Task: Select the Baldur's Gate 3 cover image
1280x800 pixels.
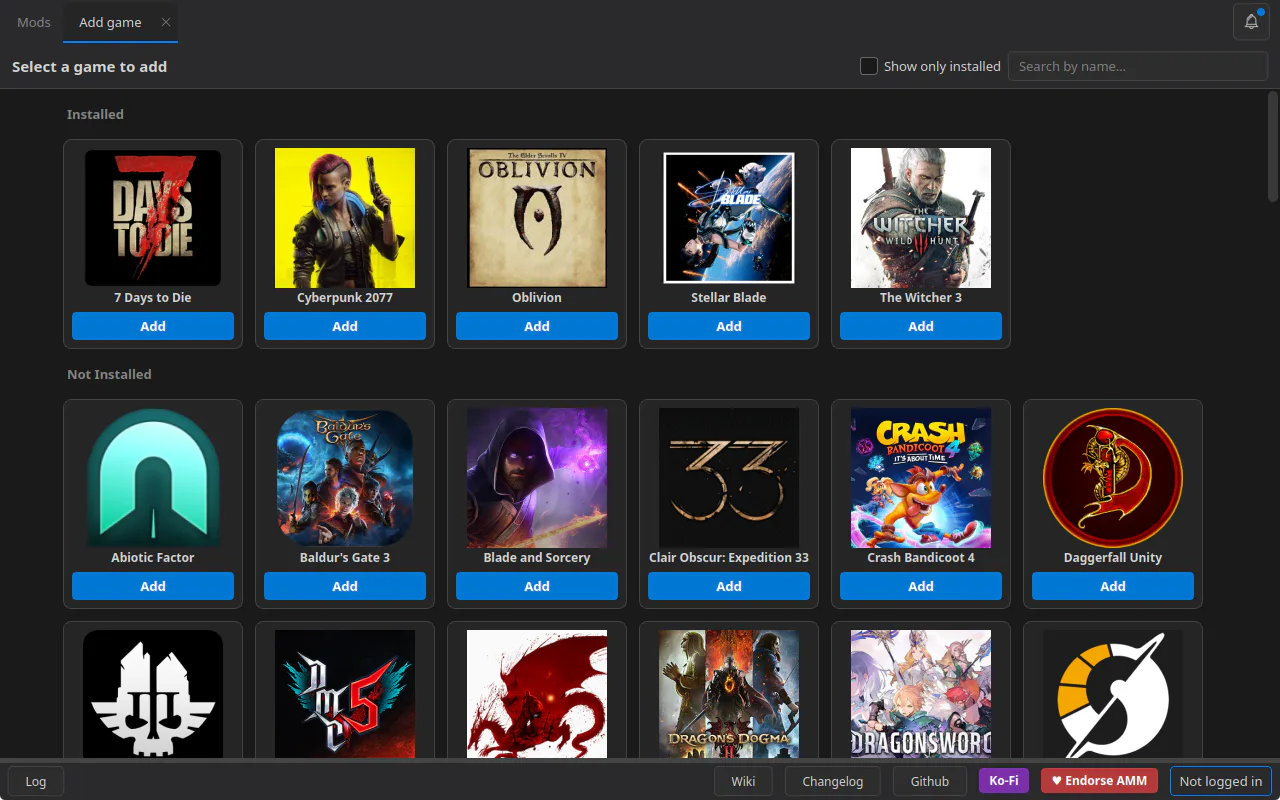Action: click(x=345, y=478)
